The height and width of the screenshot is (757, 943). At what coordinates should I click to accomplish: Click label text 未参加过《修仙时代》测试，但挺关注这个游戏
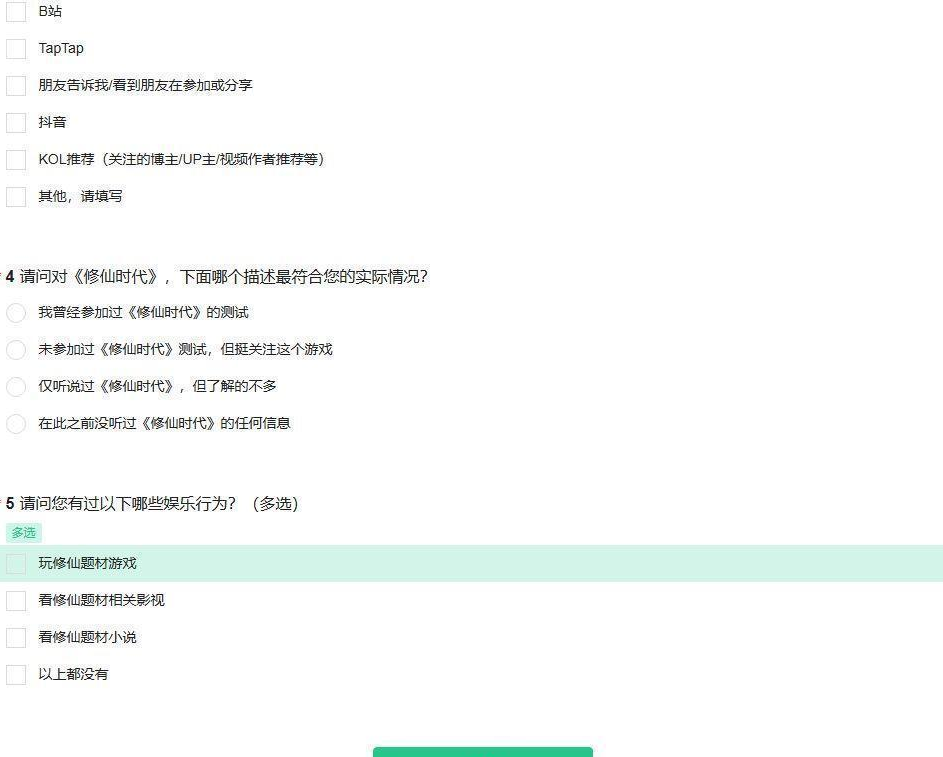tap(186, 349)
